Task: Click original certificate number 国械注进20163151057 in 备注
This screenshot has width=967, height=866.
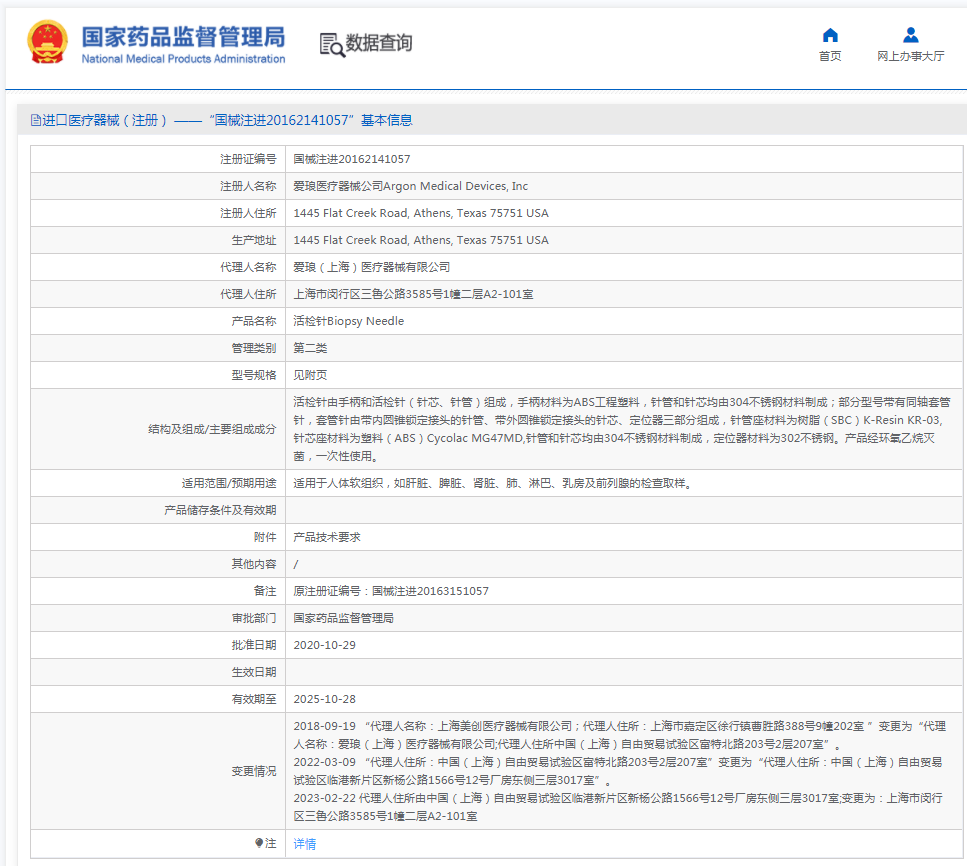Action: [x=430, y=591]
